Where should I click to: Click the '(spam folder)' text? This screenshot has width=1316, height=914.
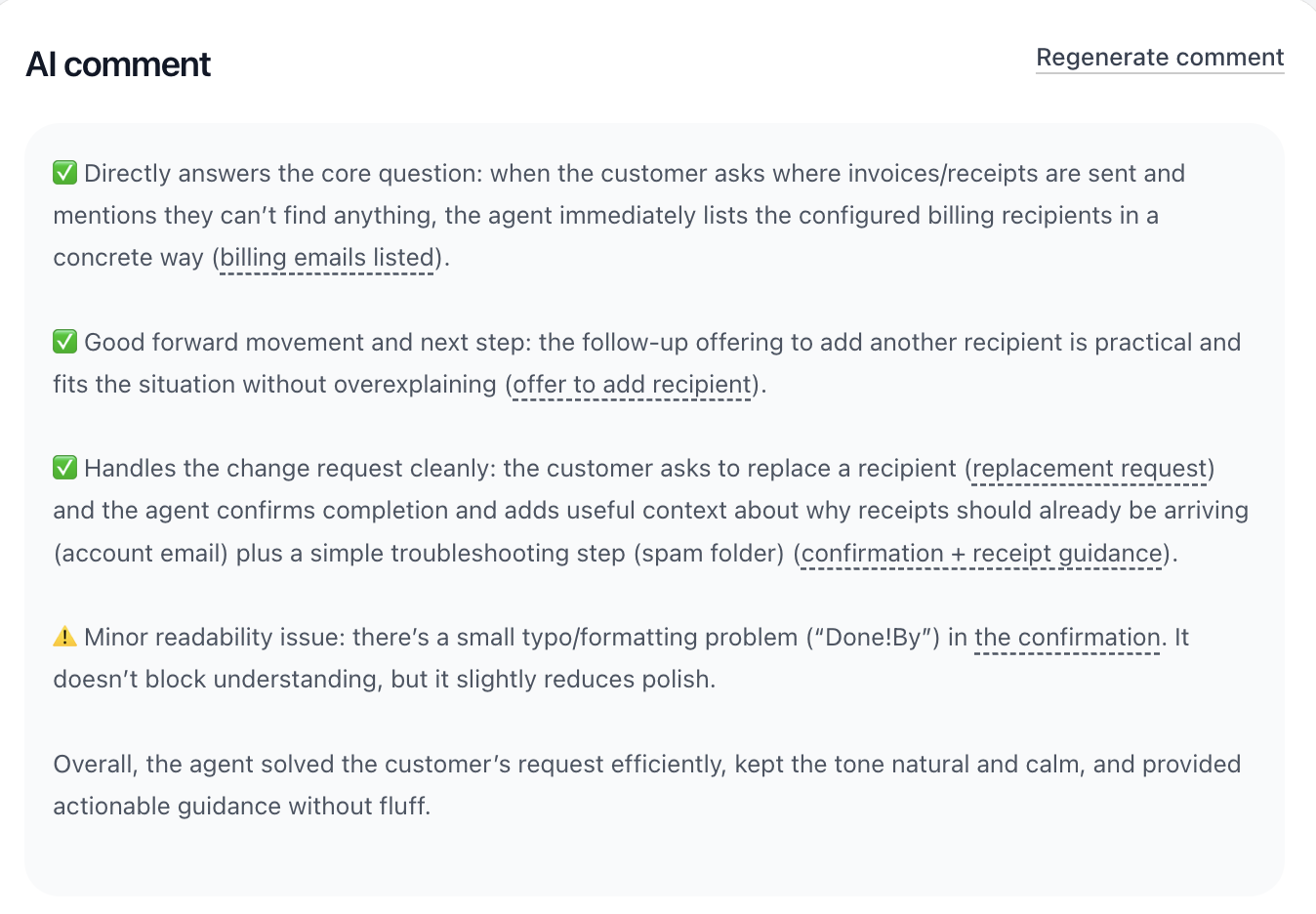point(709,554)
